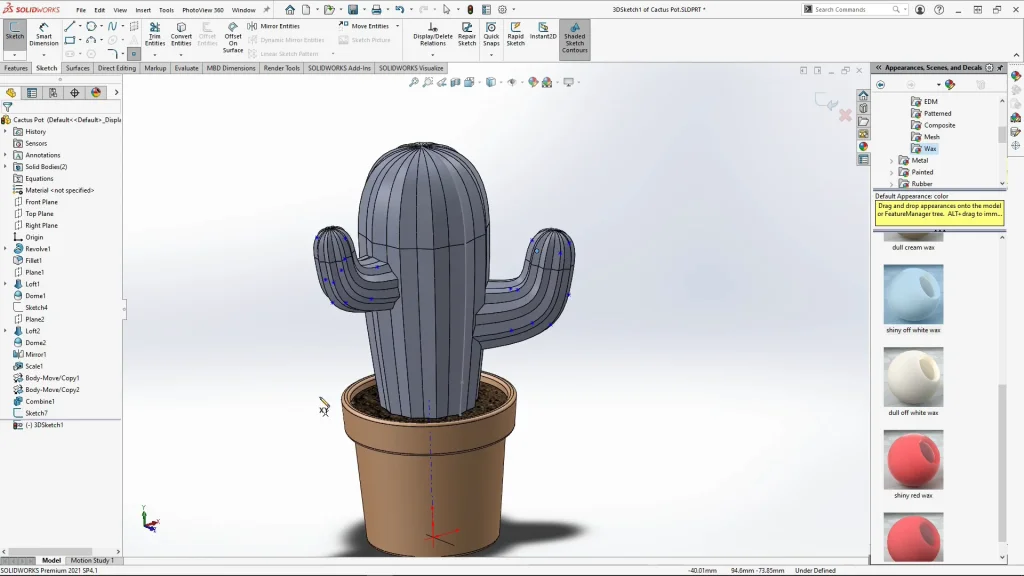Screen dimensions: 1024x576
Task: Open the Quick Snaps dropdown arrow
Action: [x=491, y=54]
